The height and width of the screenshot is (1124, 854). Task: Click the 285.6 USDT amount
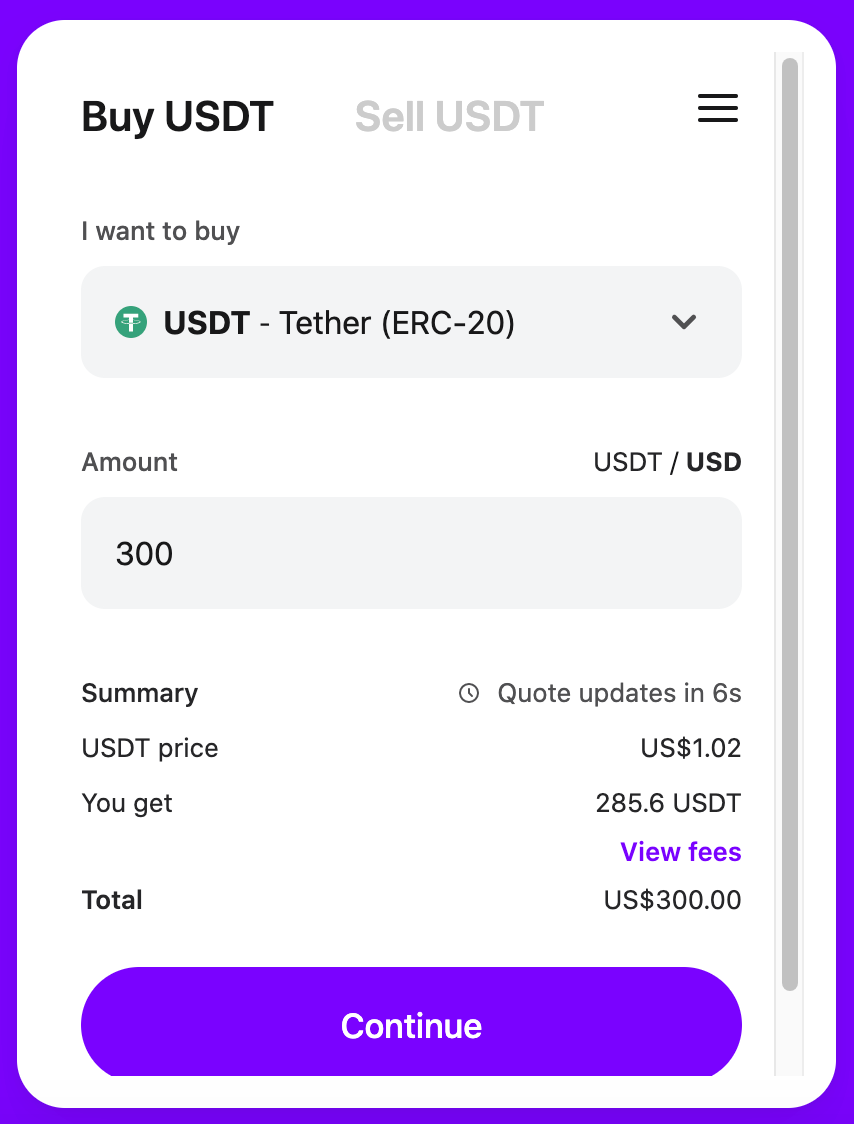(668, 804)
